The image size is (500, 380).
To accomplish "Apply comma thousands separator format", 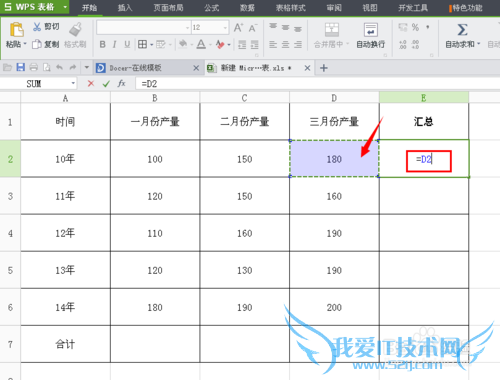I will (428, 27).
